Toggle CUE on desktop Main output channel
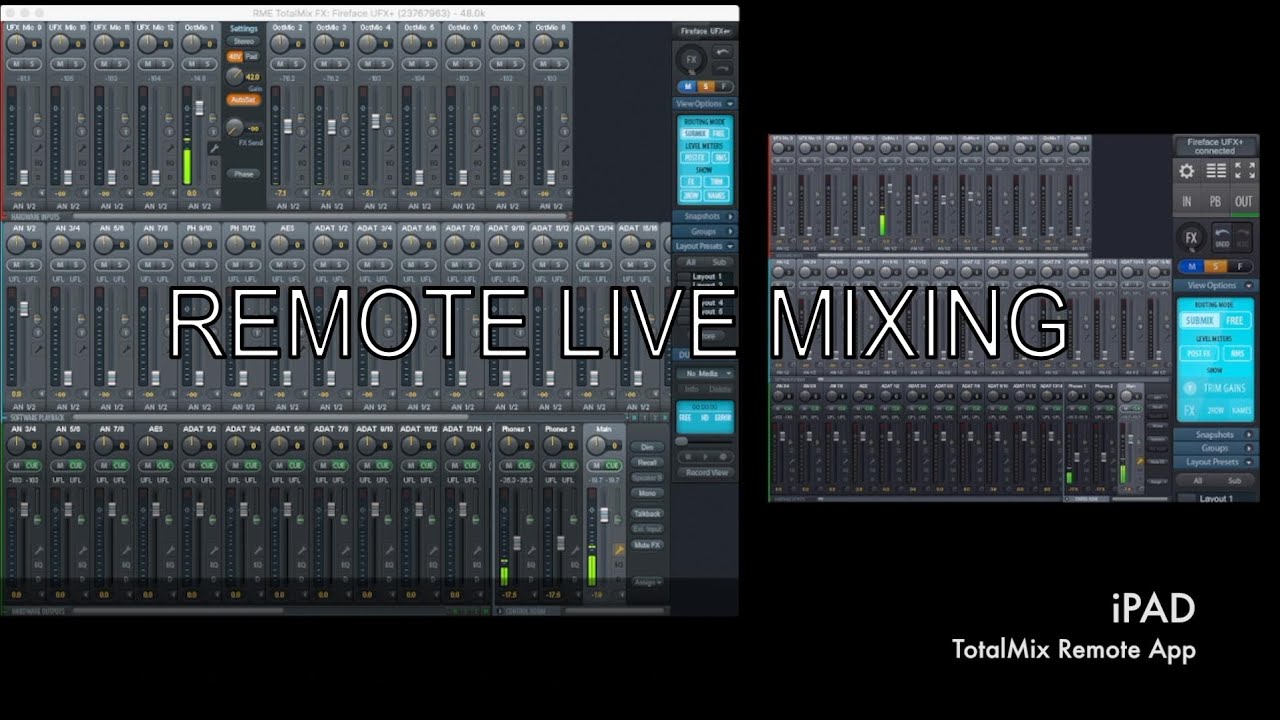Image resolution: width=1280 pixels, height=720 pixels. click(611, 466)
